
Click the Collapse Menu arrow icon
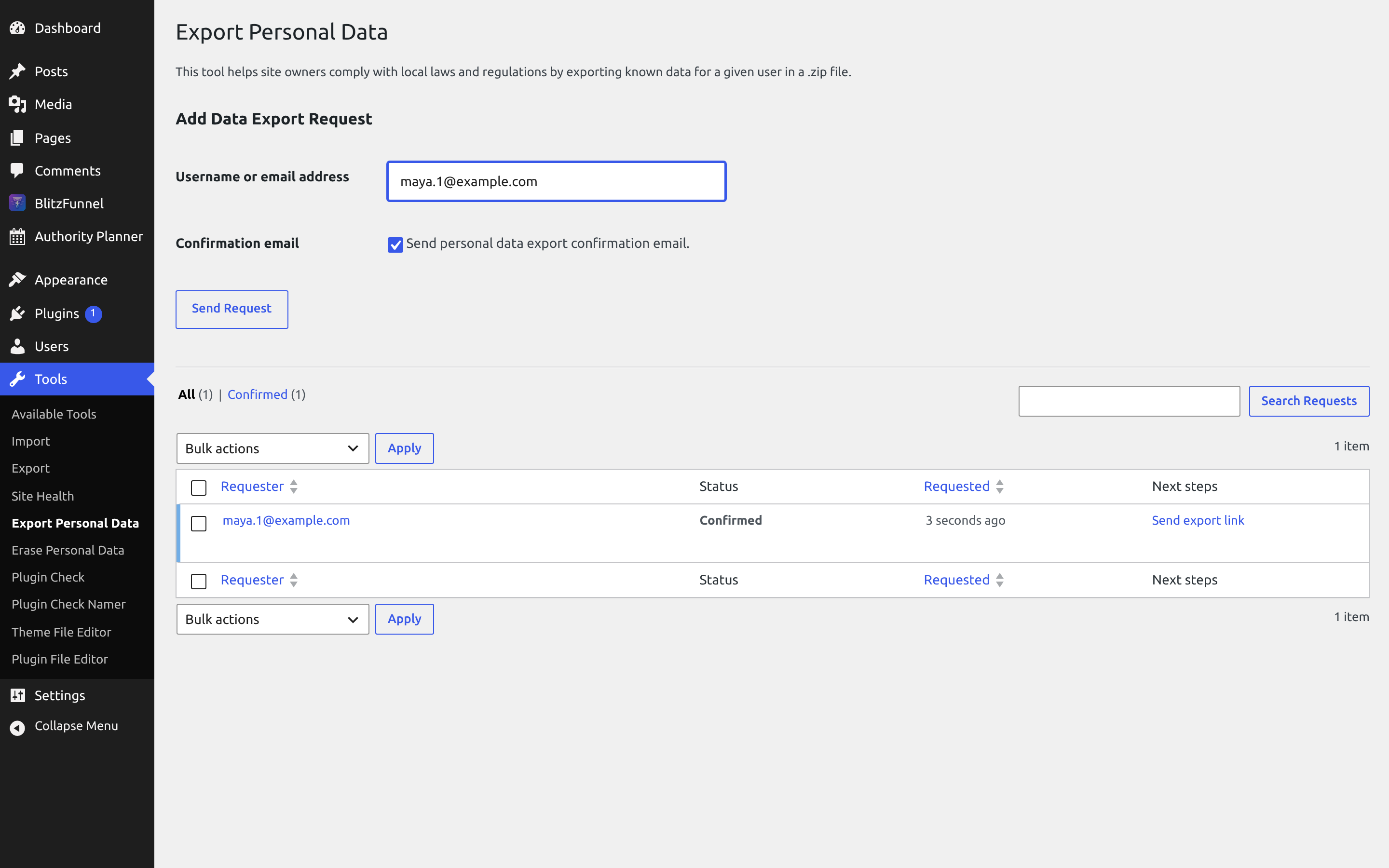pos(17,727)
